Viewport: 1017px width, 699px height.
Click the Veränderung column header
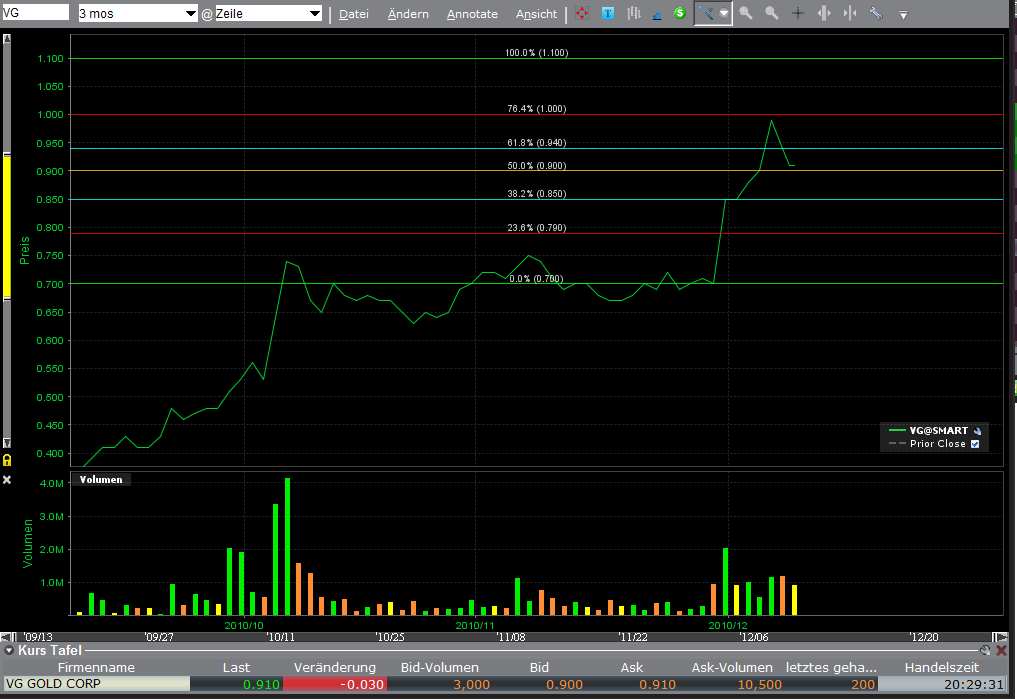coord(335,667)
